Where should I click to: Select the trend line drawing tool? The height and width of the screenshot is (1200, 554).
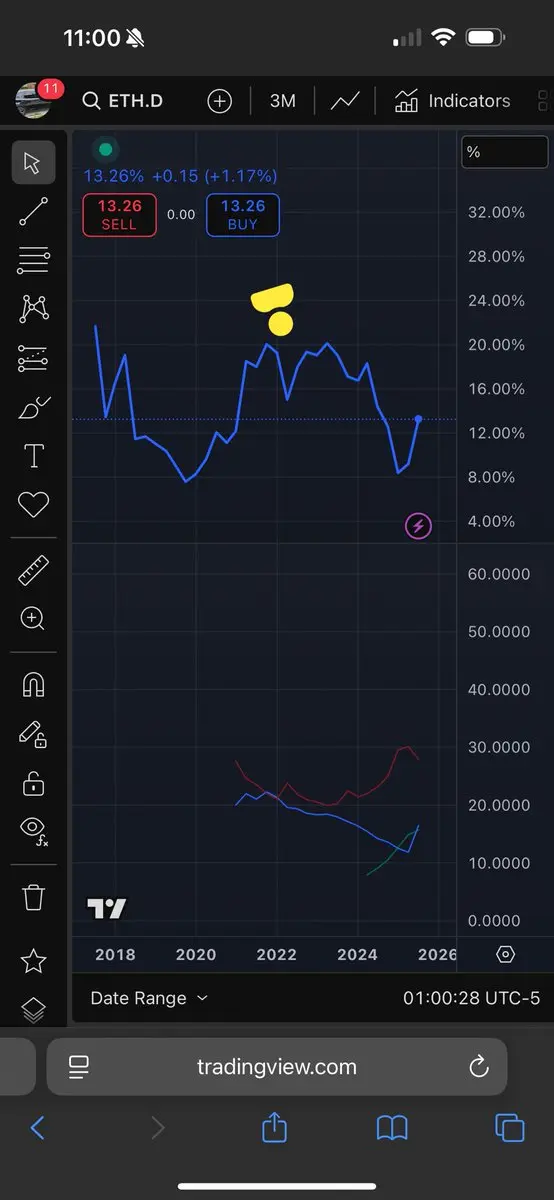33,211
